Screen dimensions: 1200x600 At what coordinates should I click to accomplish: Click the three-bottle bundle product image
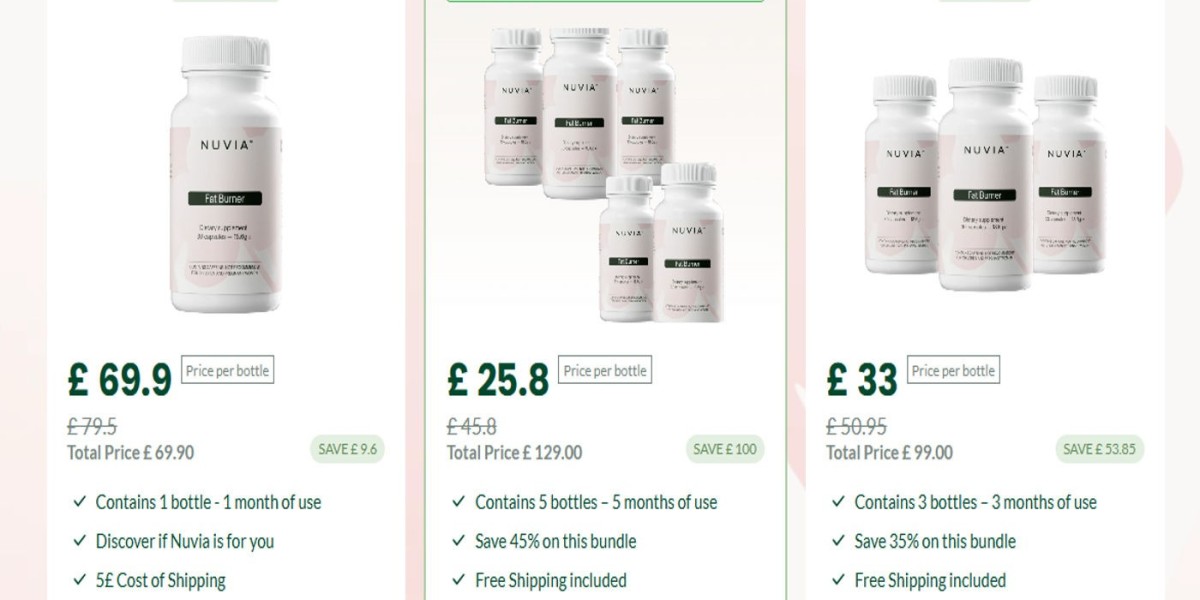986,175
